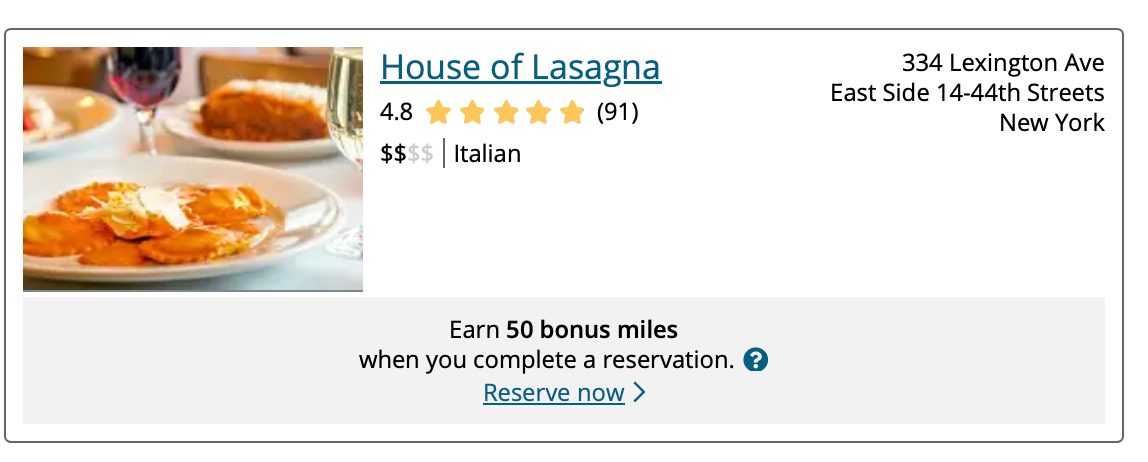This screenshot has height=462, width=1148.
Task: Click the greyed-out dollar signs
Action: [x=420, y=154]
